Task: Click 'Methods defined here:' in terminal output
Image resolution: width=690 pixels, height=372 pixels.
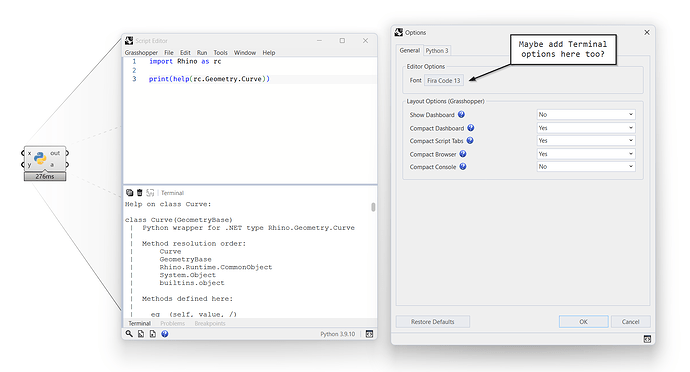Action: tap(187, 298)
